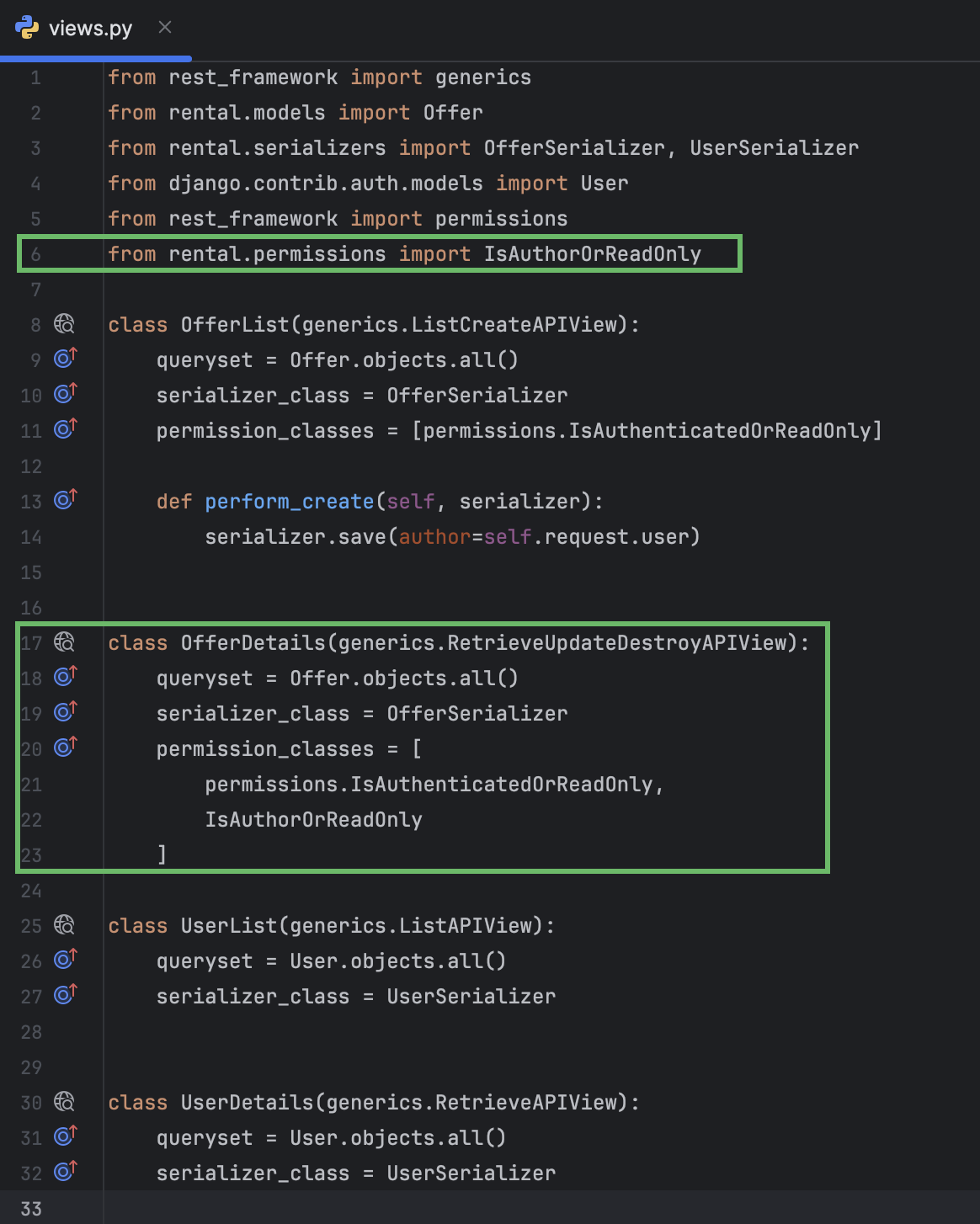Click the override icon next to OfferDetails queryset

(64, 676)
